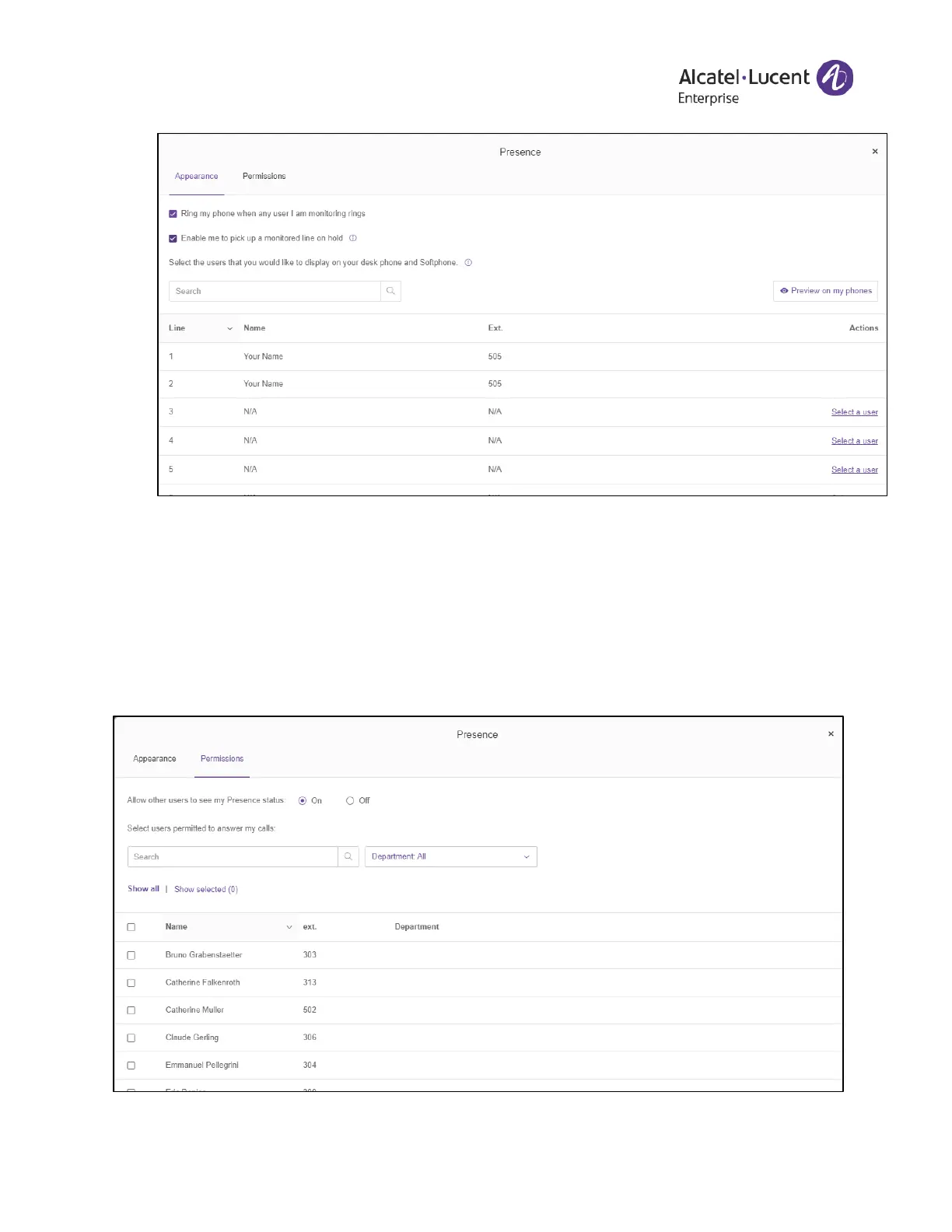Click the Line column sort chevron
This screenshot has width=952, height=1232.
(229, 328)
